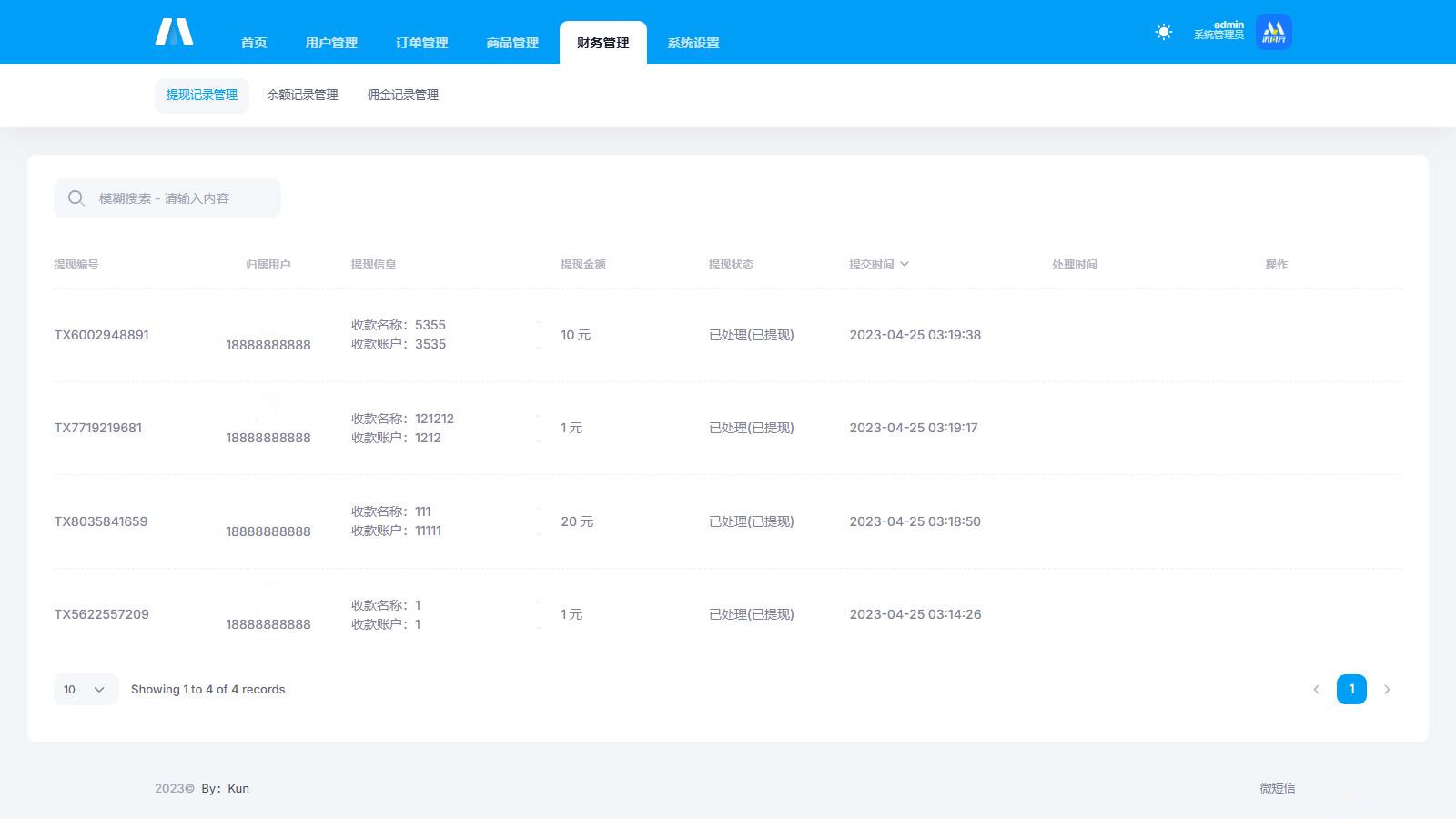Go to next page arrow

1387,690
